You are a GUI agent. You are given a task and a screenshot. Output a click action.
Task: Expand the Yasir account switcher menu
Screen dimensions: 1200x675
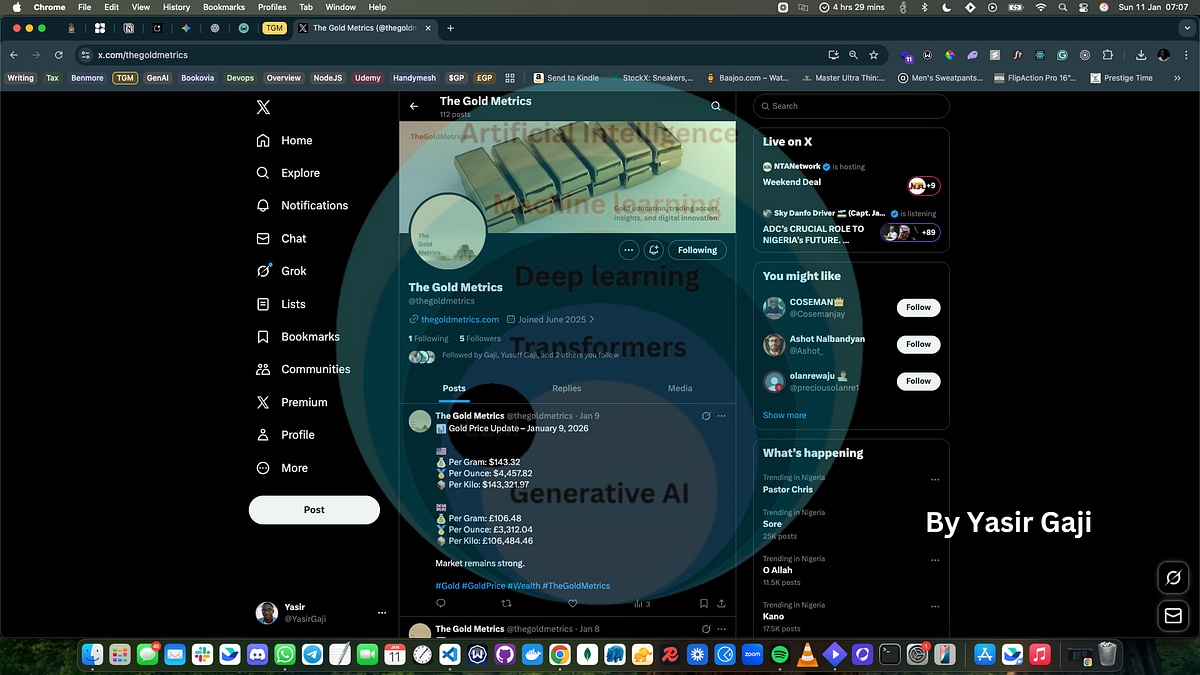tap(381, 612)
